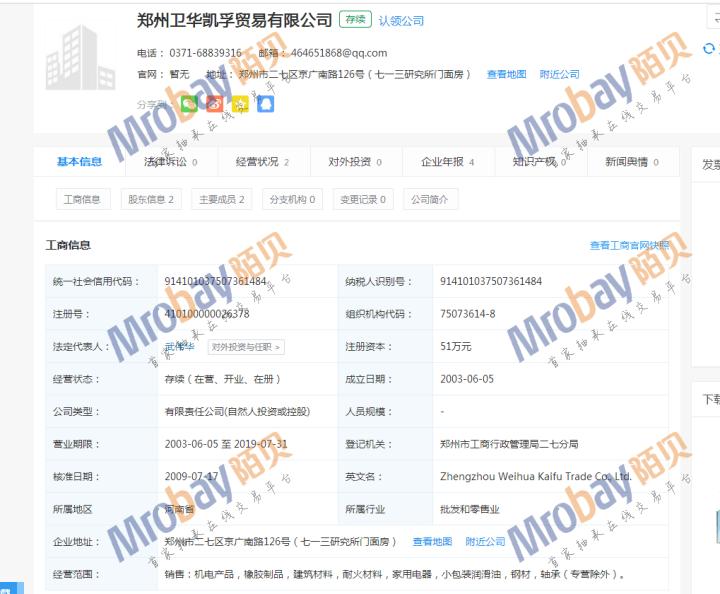This screenshot has width=720, height=594.
Task: Share company via WeChat icon
Action: click(189, 103)
